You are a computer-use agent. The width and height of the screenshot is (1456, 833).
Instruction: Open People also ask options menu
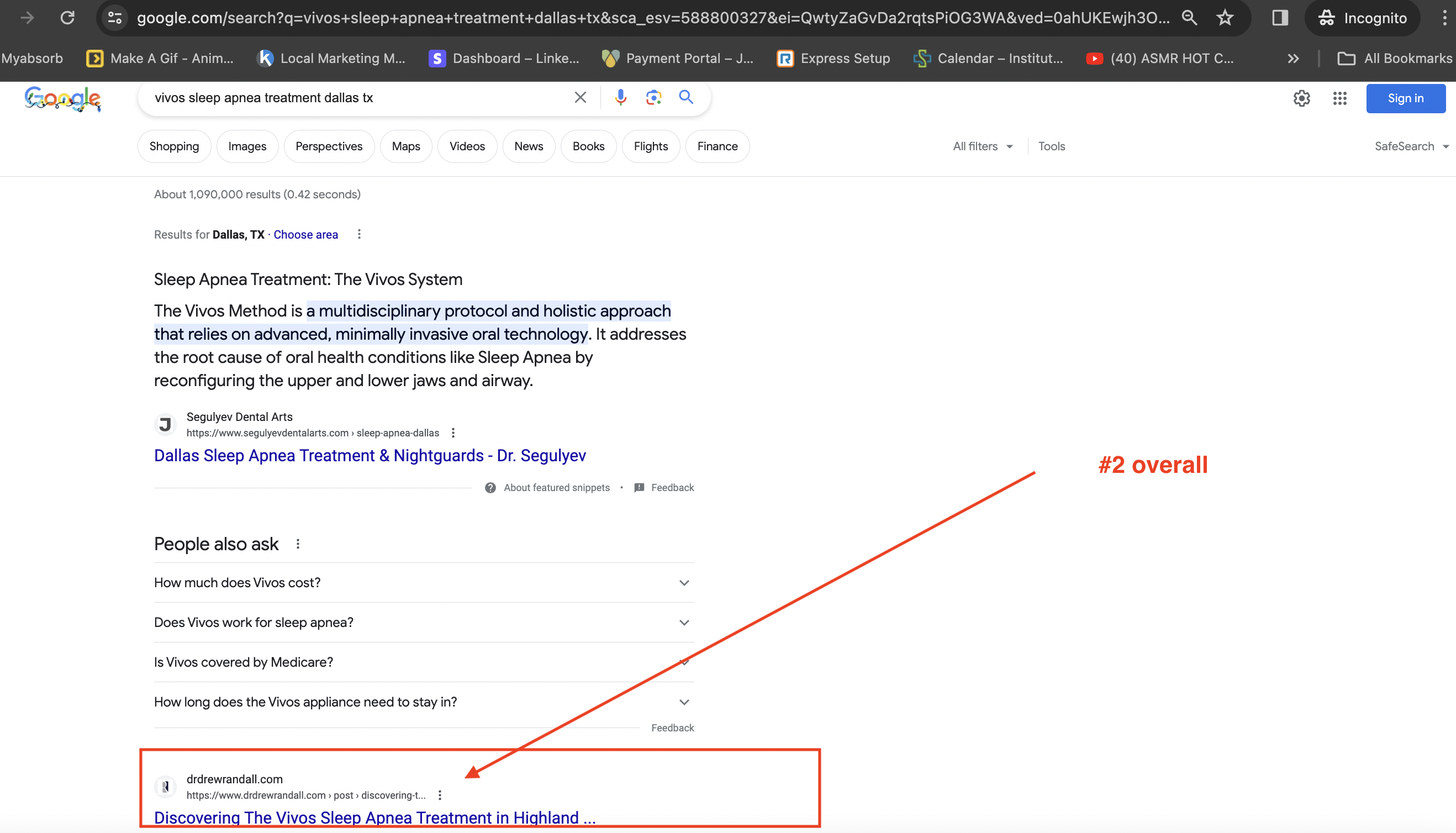point(298,544)
